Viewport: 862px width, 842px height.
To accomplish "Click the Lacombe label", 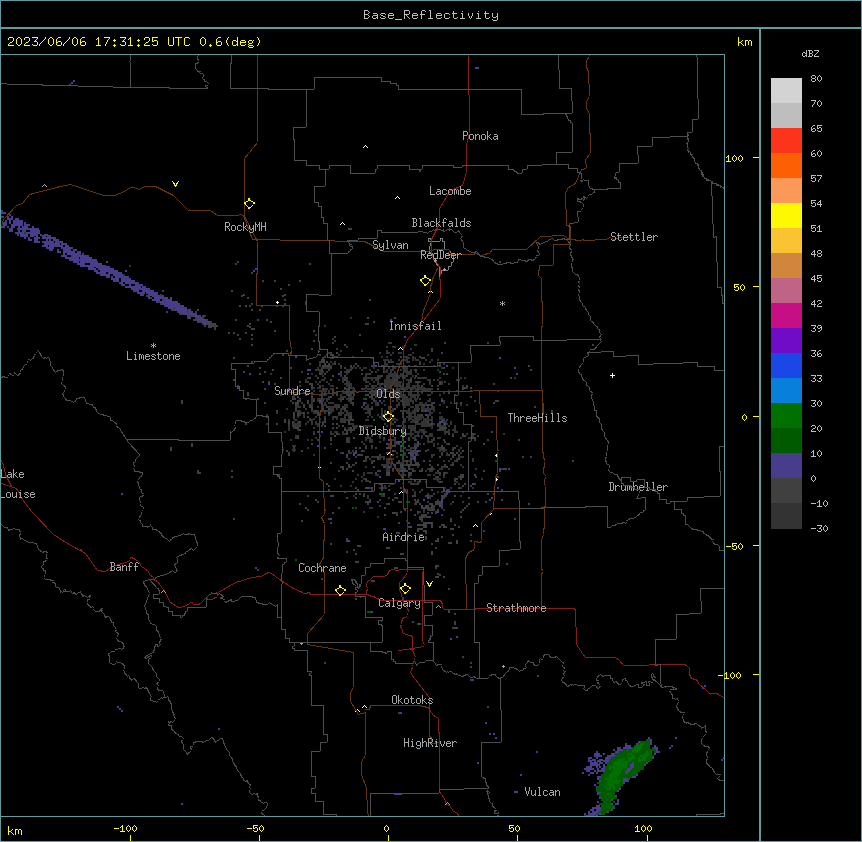I will (x=450, y=191).
